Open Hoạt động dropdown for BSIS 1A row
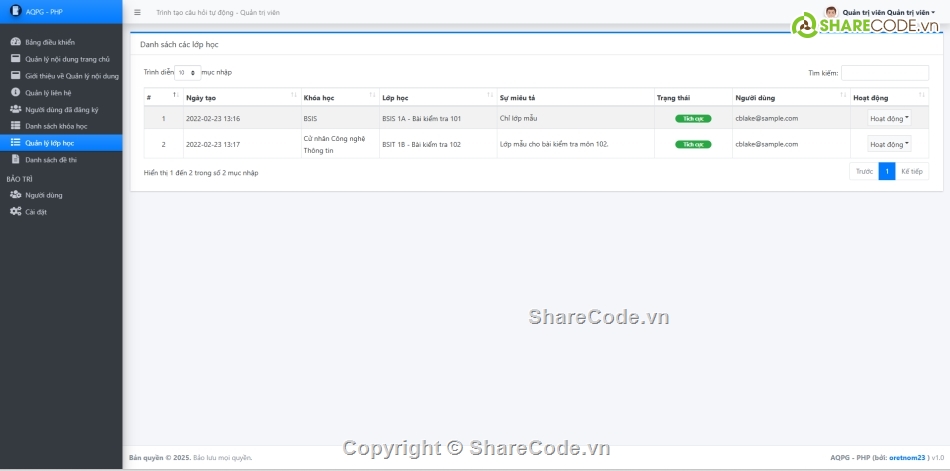This screenshot has width=950, height=471. coord(889,118)
